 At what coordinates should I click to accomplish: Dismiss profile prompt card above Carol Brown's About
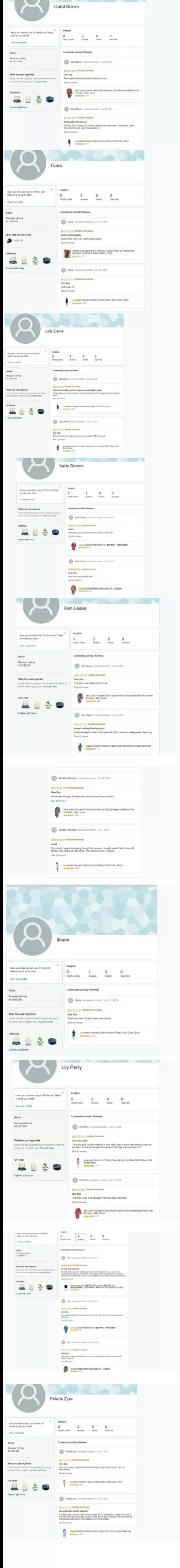(x=55, y=29)
